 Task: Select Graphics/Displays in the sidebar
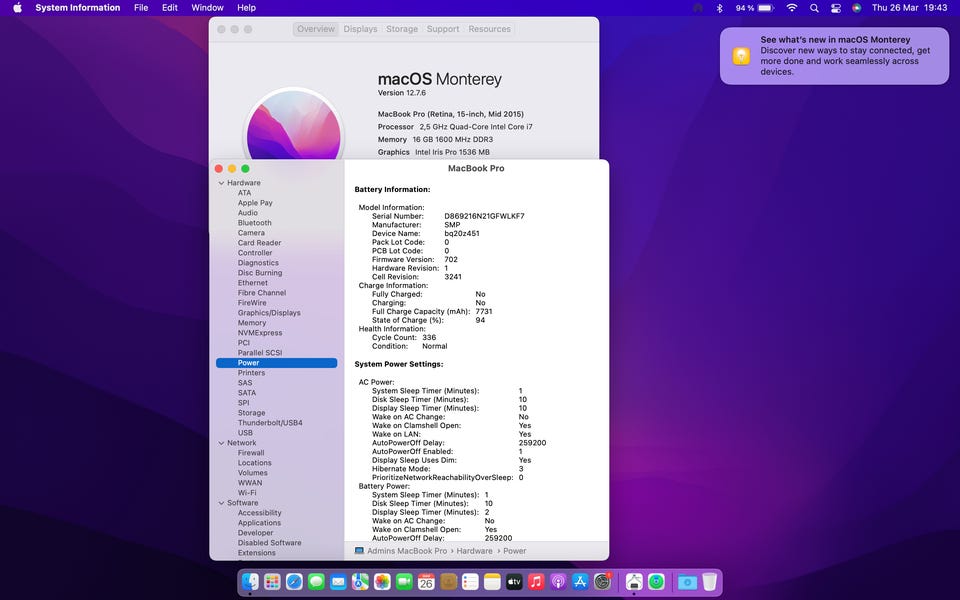click(x=269, y=313)
